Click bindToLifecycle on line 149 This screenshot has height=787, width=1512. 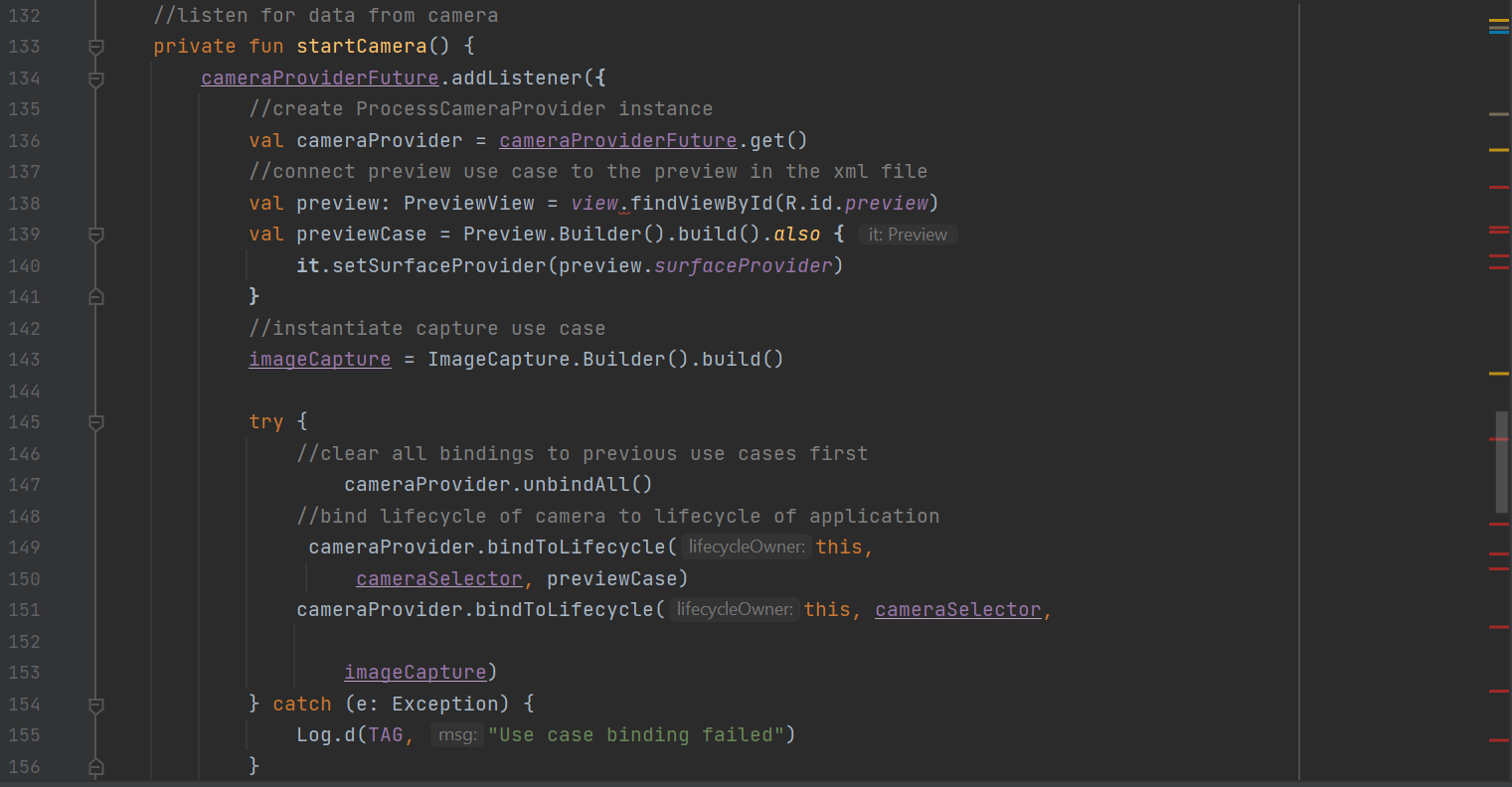coord(577,547)
